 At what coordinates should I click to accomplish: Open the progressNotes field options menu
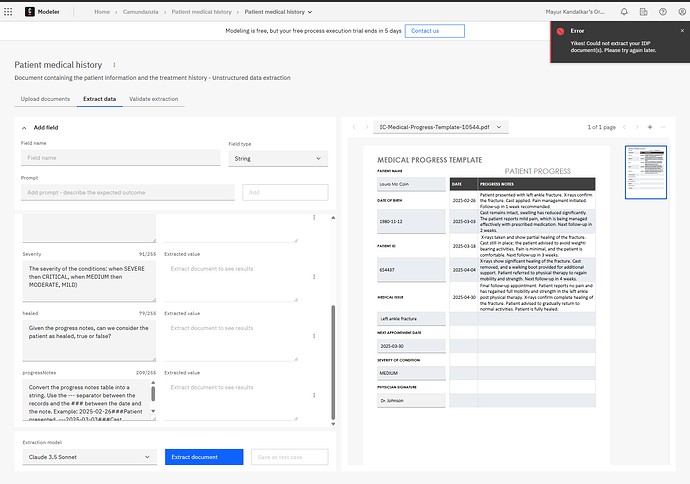pos(314,395)
